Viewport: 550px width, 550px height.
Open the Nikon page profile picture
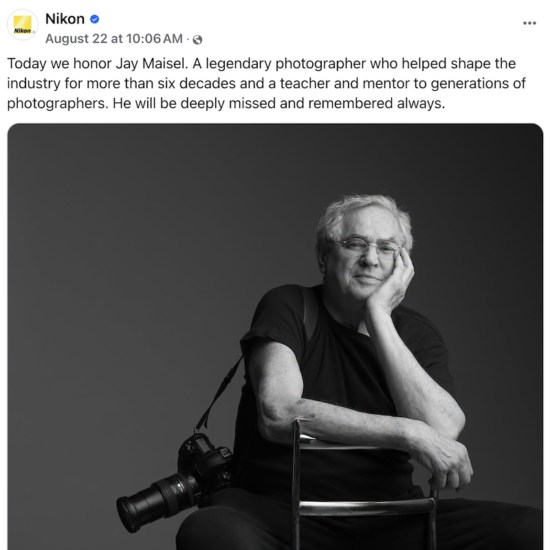(x=22, y=25)
